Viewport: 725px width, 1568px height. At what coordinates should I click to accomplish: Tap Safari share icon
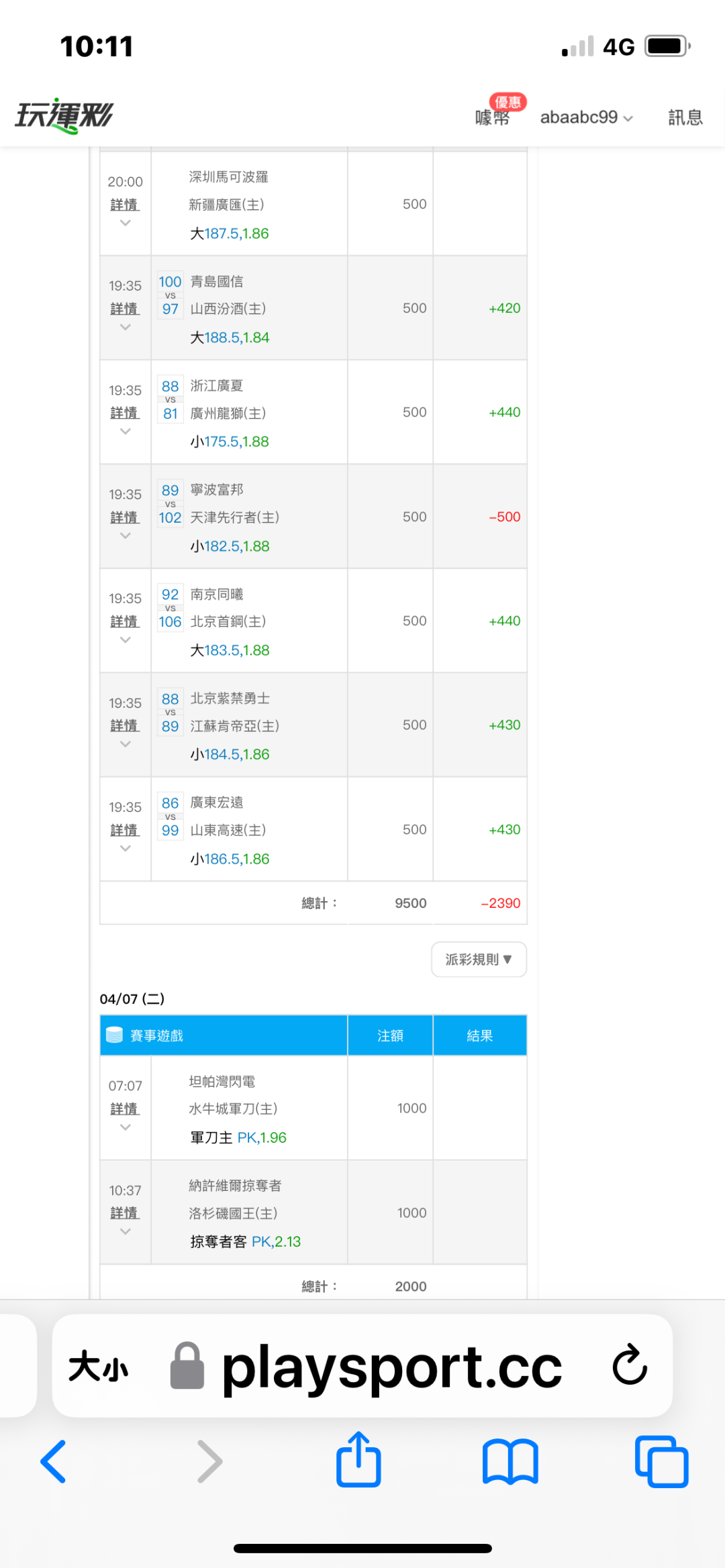coord(358,1460)
